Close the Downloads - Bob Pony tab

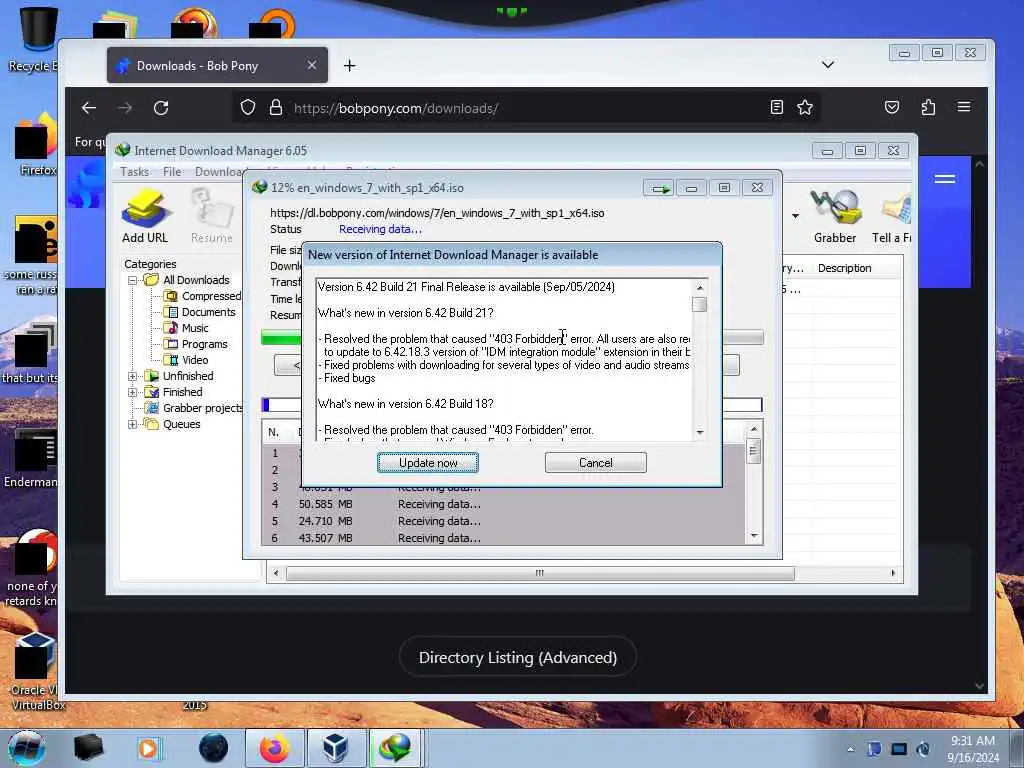coord(312,65)
